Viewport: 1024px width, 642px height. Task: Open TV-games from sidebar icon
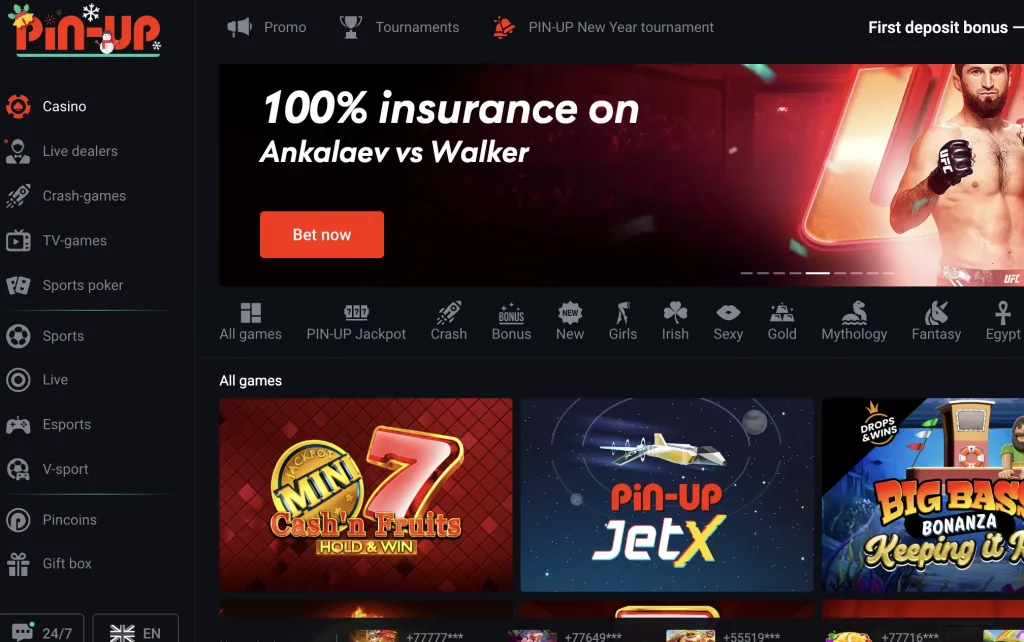click(18, 240)
